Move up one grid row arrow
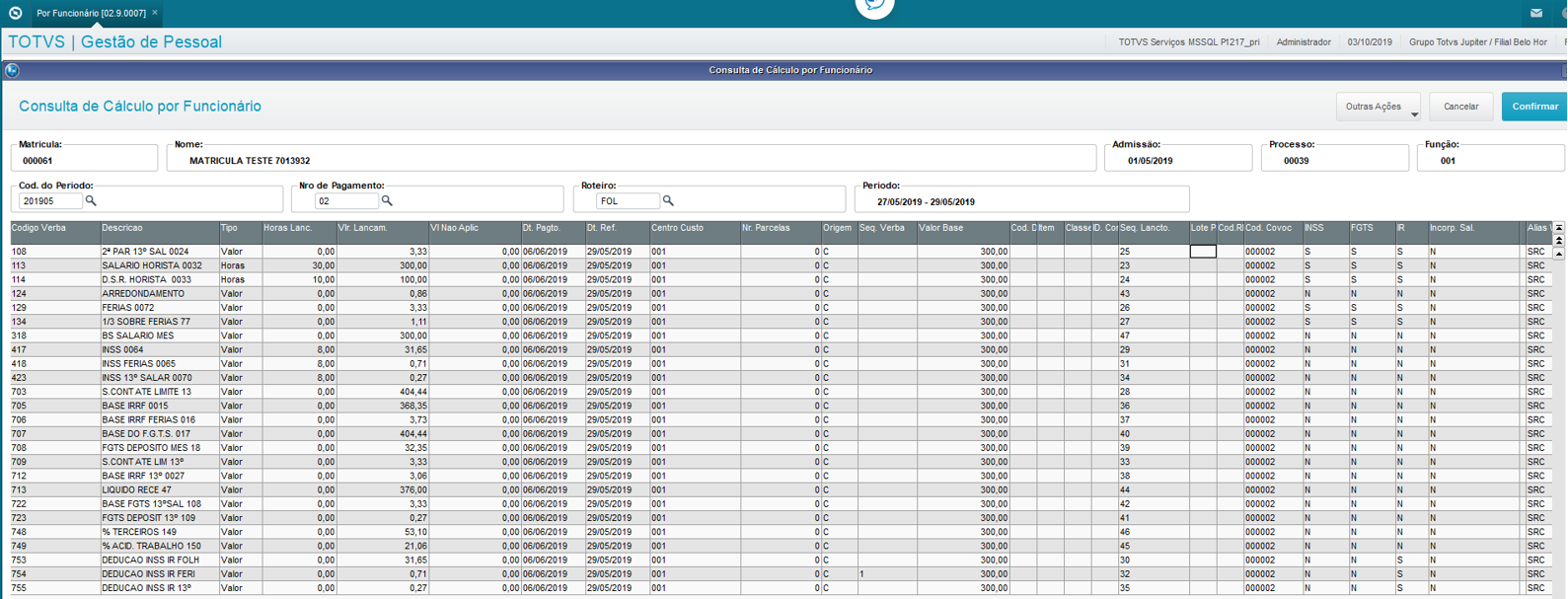 [x=1559, y=254]
